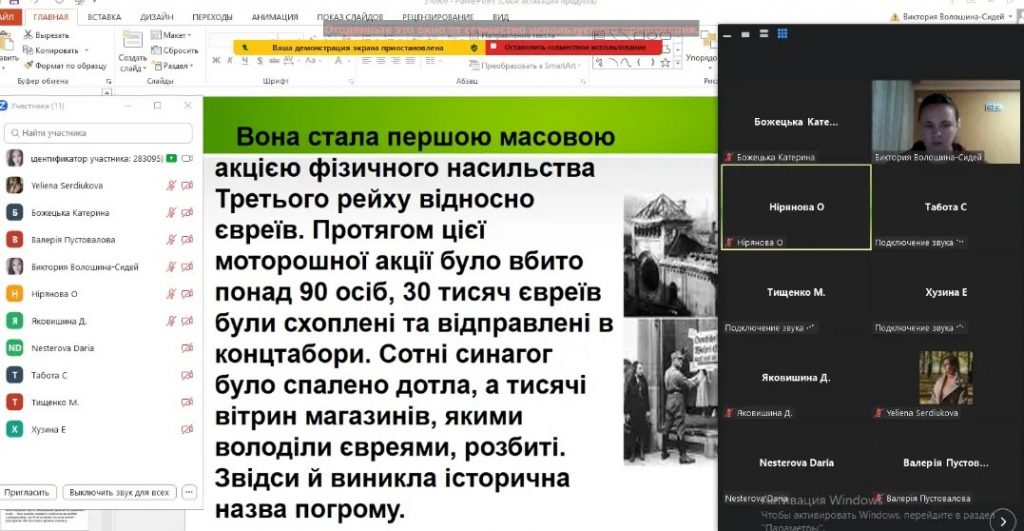This screenshot has height=531, width=1024.
Task: Click the Пригласить invite button
Action: pos(29,492)
